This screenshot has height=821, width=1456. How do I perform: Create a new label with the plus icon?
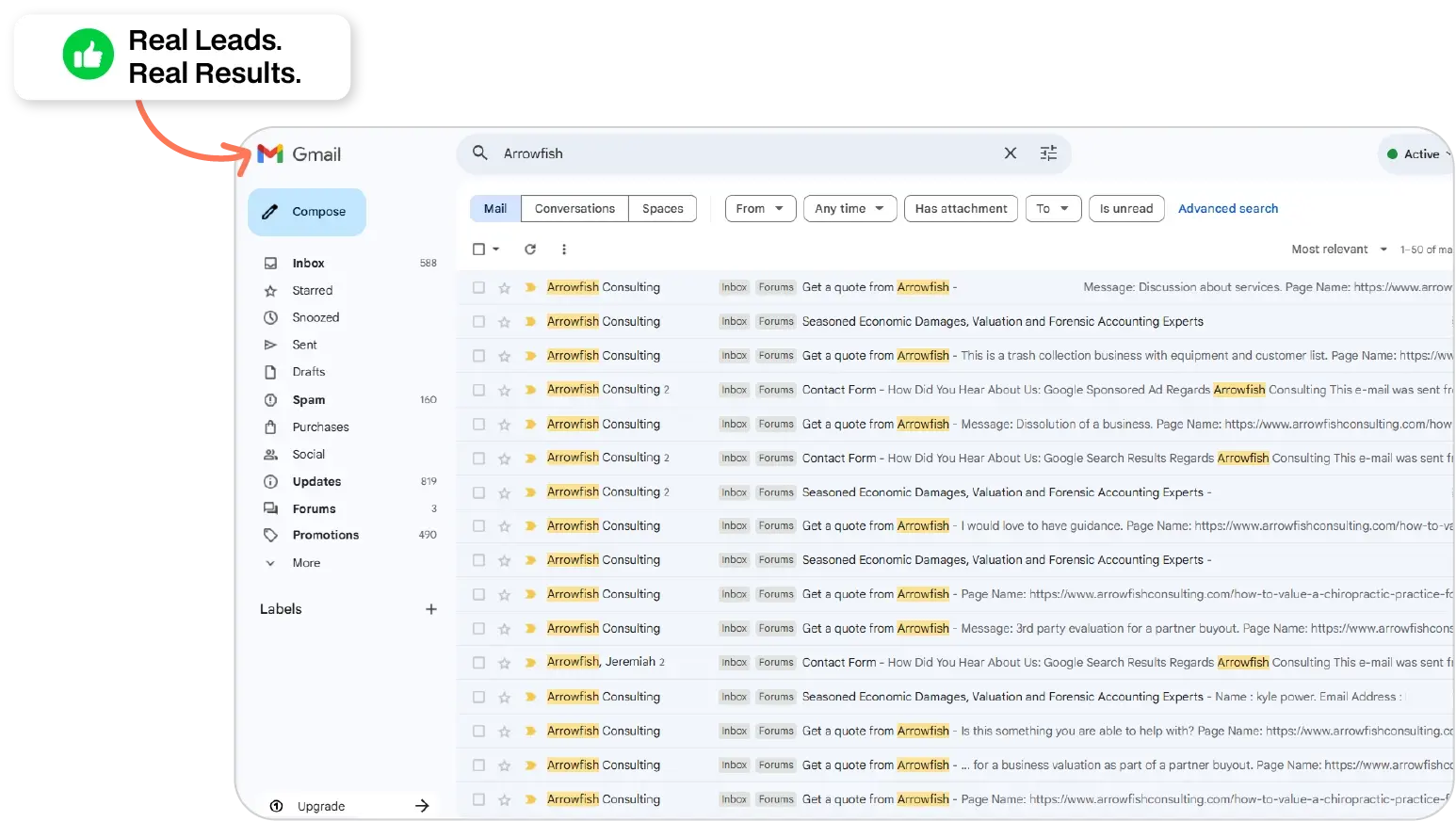[x=431, y=609]
